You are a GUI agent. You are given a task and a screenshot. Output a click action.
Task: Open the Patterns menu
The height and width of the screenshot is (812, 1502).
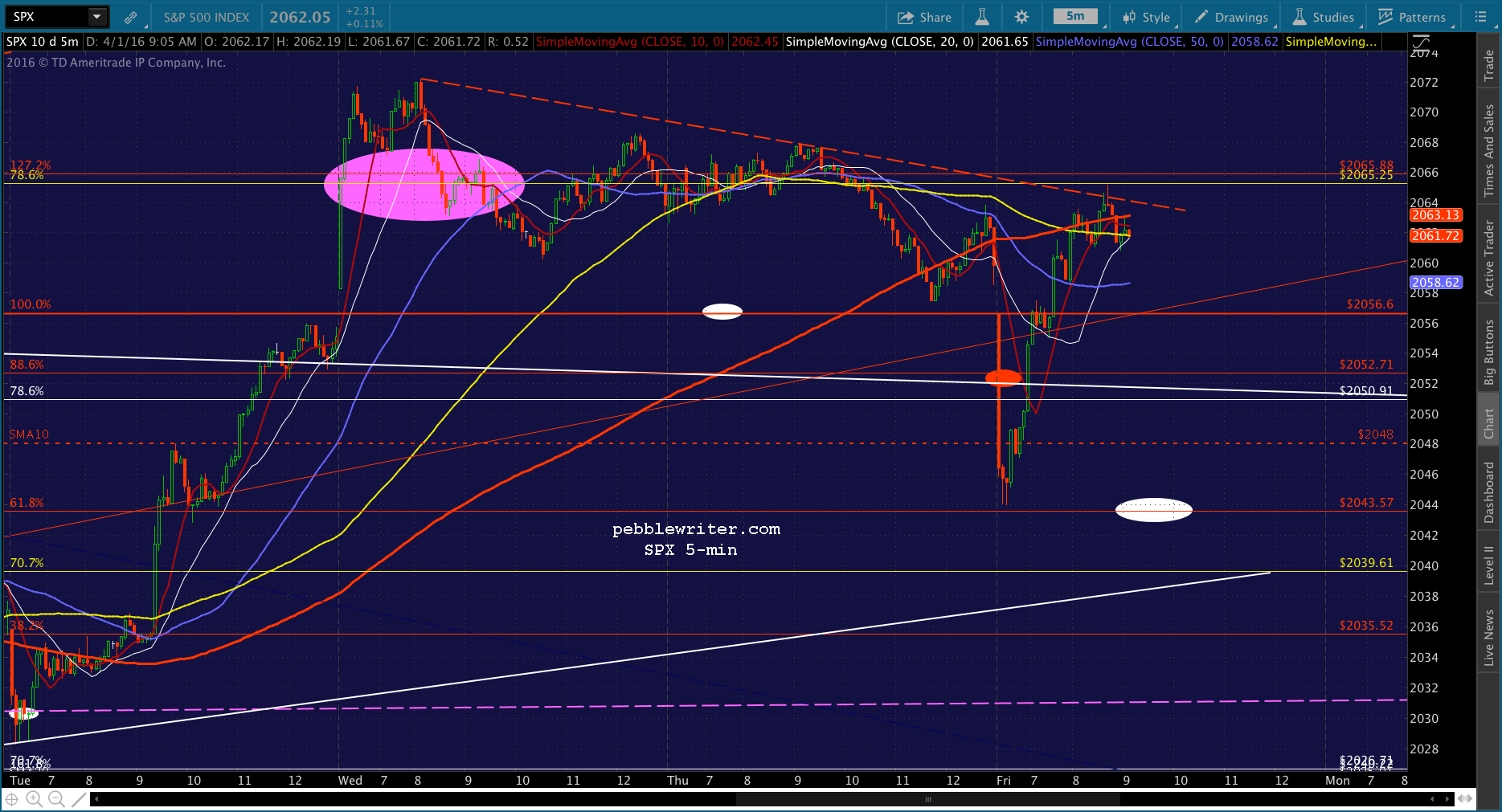coord(1412,17)
